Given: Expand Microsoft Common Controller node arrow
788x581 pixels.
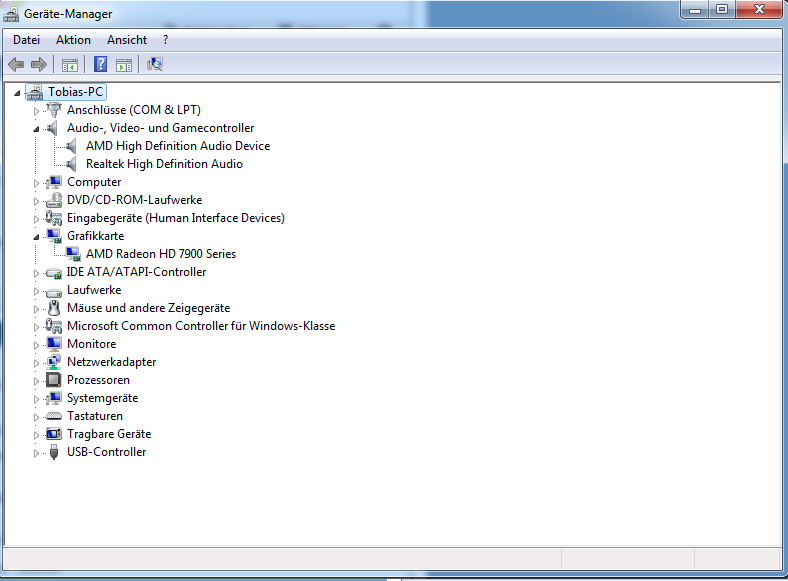Looking at the screenshot, I should (x=36, y=327).
